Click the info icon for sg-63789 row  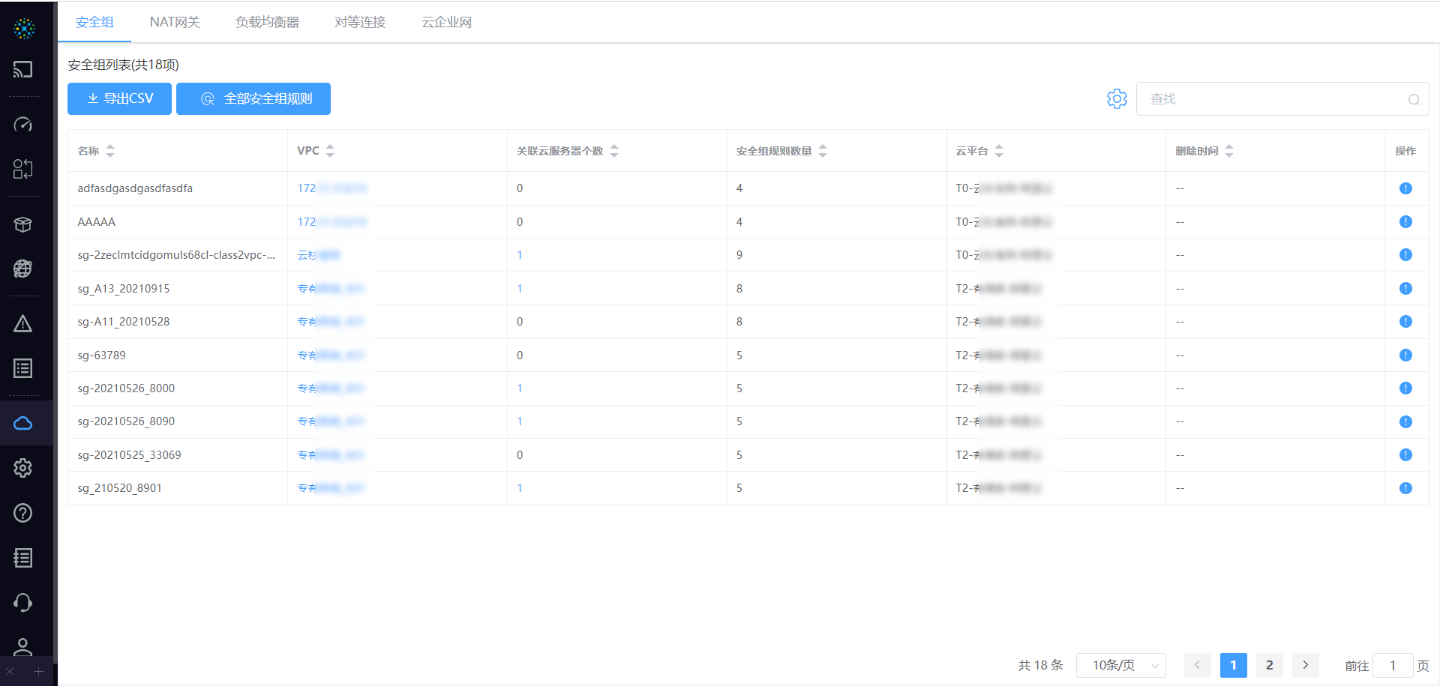tap(1405, 354)
